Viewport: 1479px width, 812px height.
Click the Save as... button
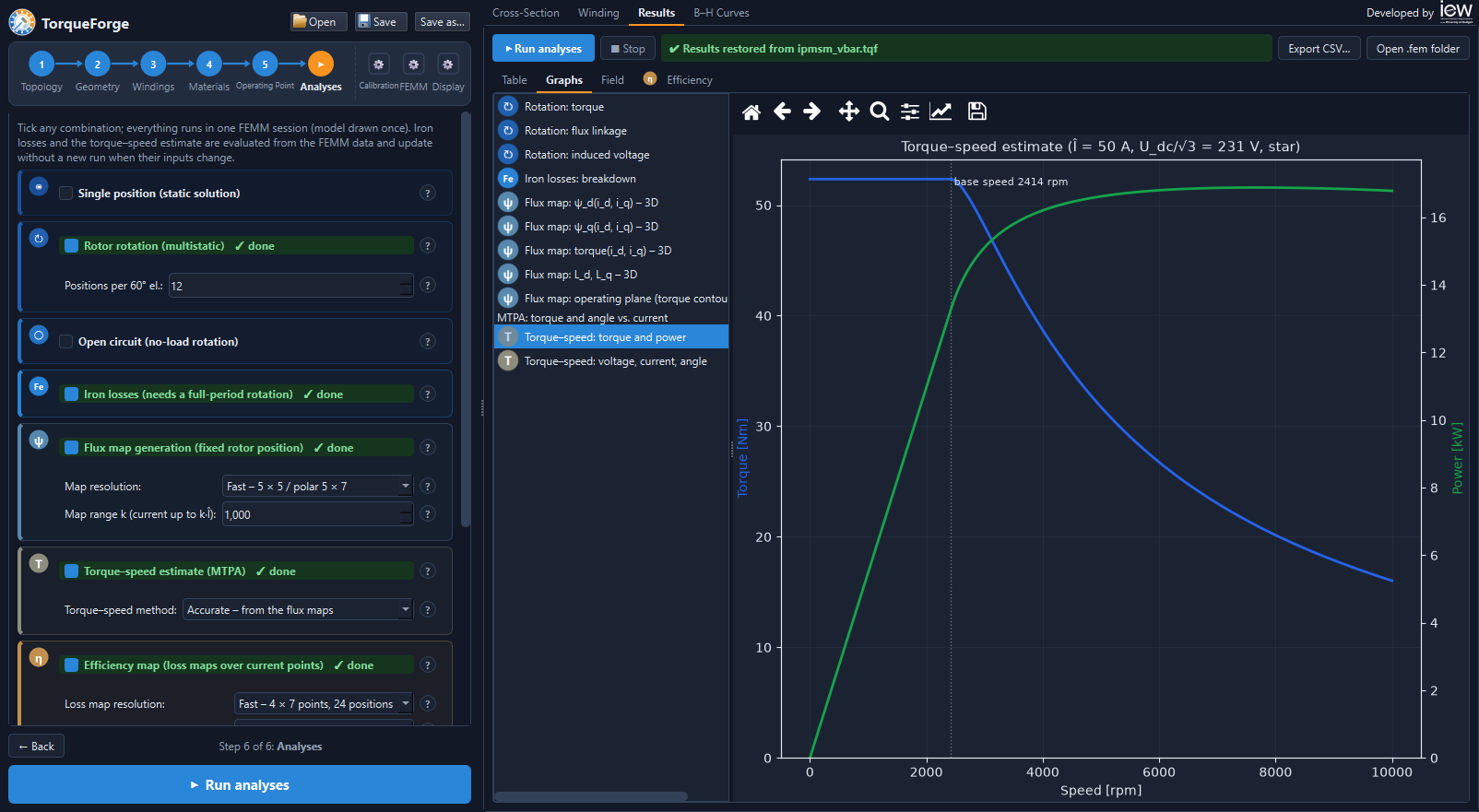[442, 21]
